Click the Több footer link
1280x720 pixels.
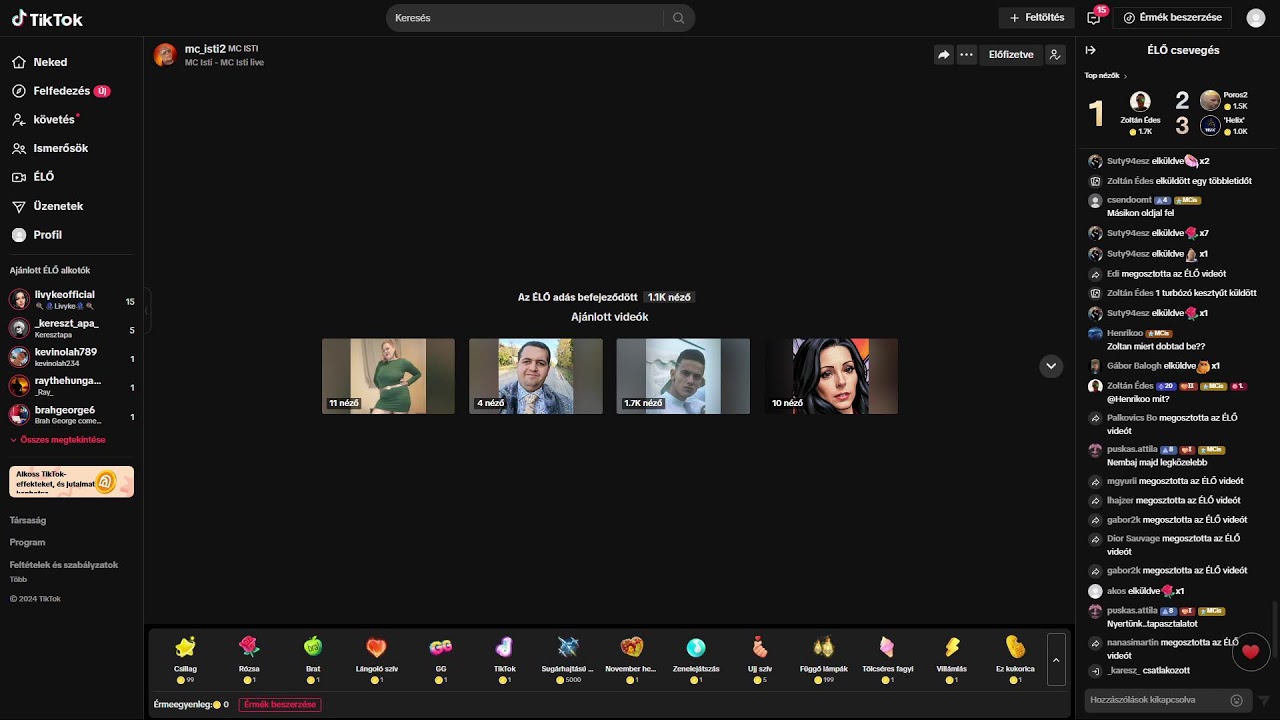pos(18,579)
